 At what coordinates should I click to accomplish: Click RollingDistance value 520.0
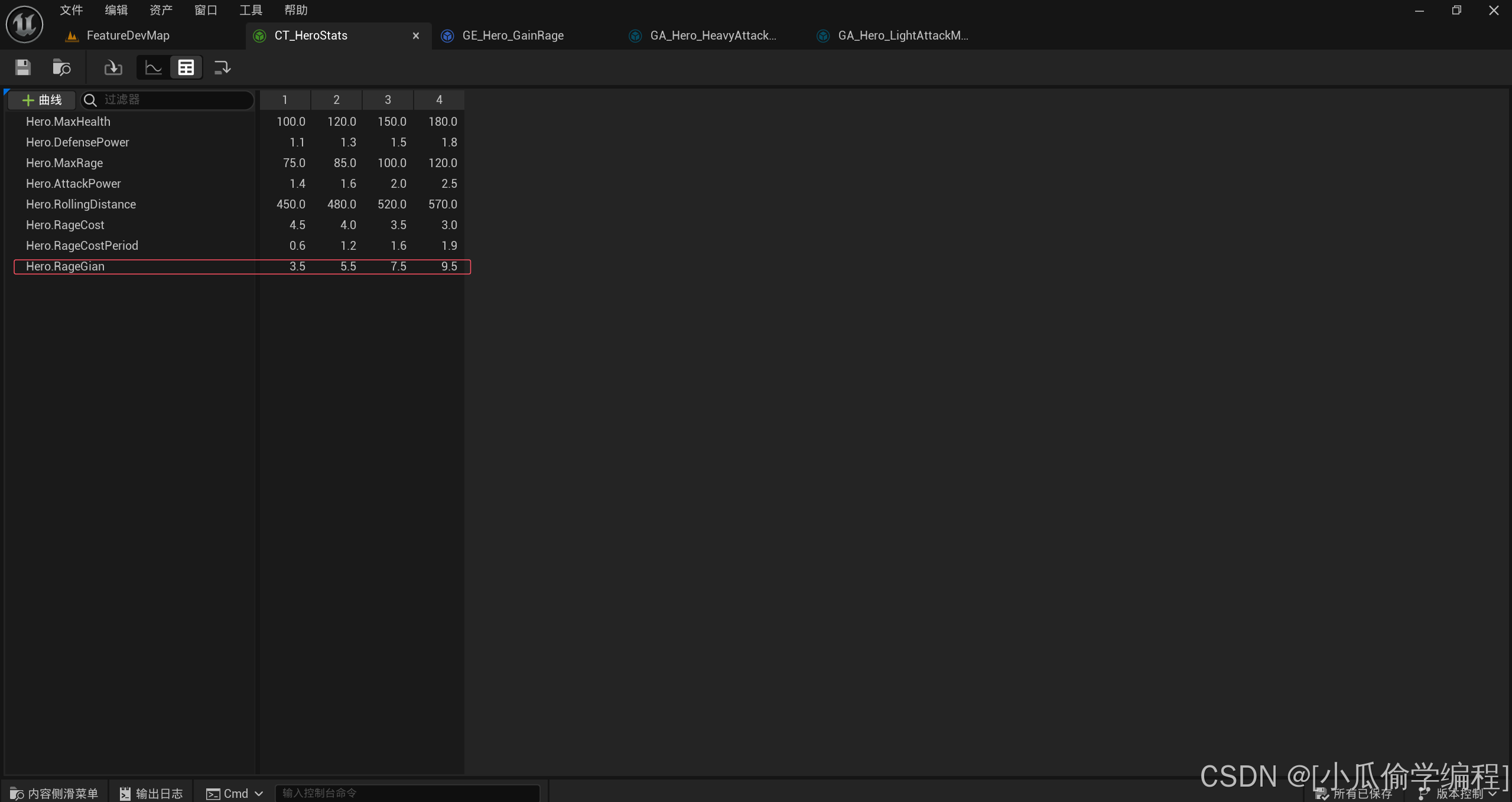point(392,204)
